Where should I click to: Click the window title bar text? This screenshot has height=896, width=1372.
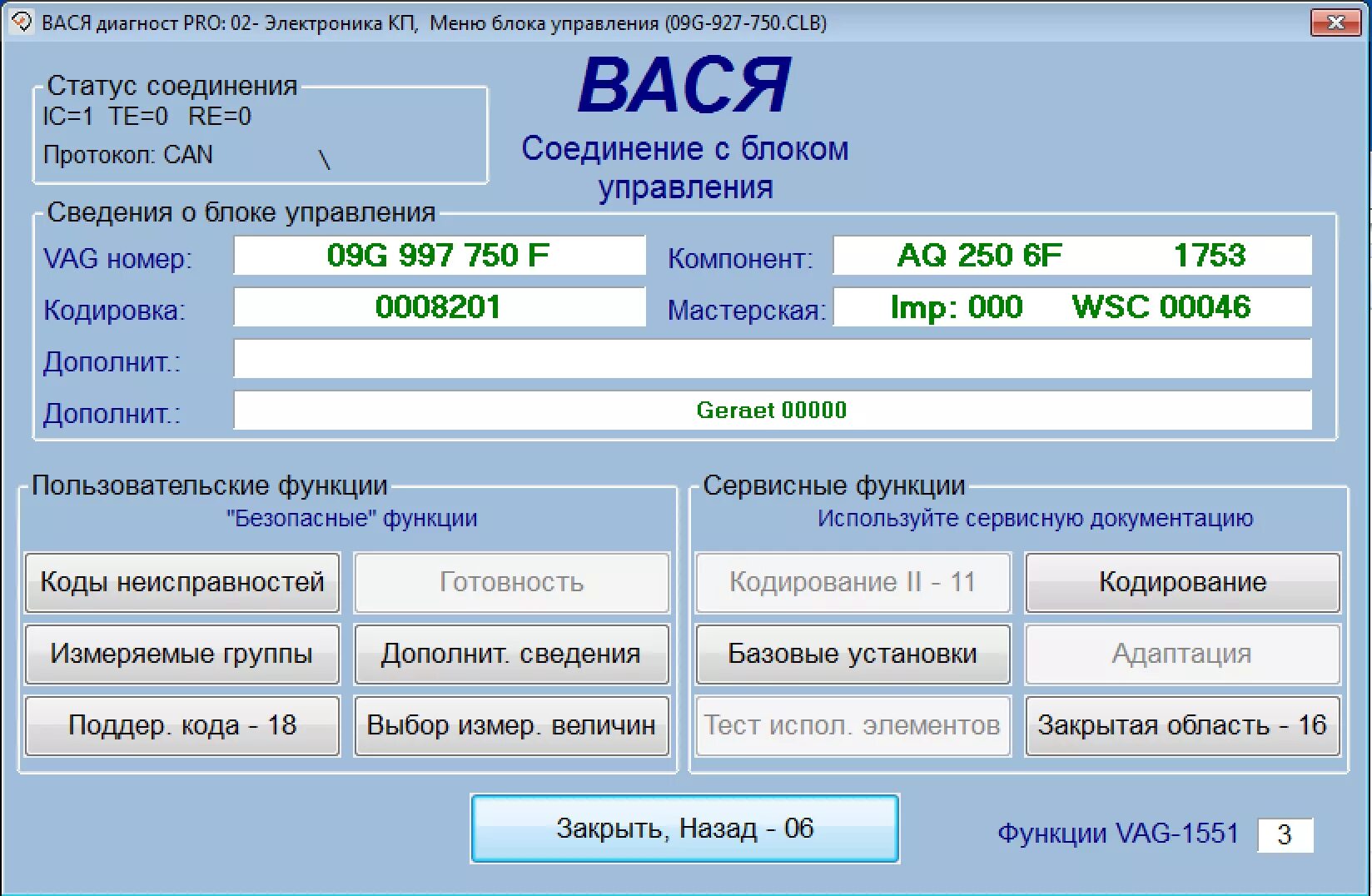pos(435,23)
